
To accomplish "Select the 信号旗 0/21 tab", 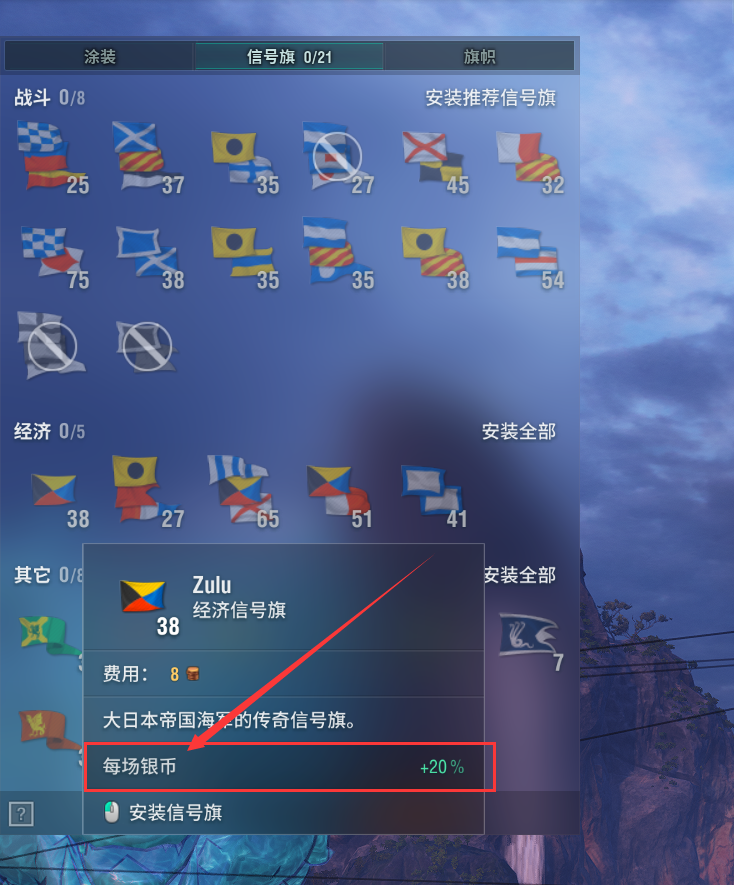I will point(289,56).
